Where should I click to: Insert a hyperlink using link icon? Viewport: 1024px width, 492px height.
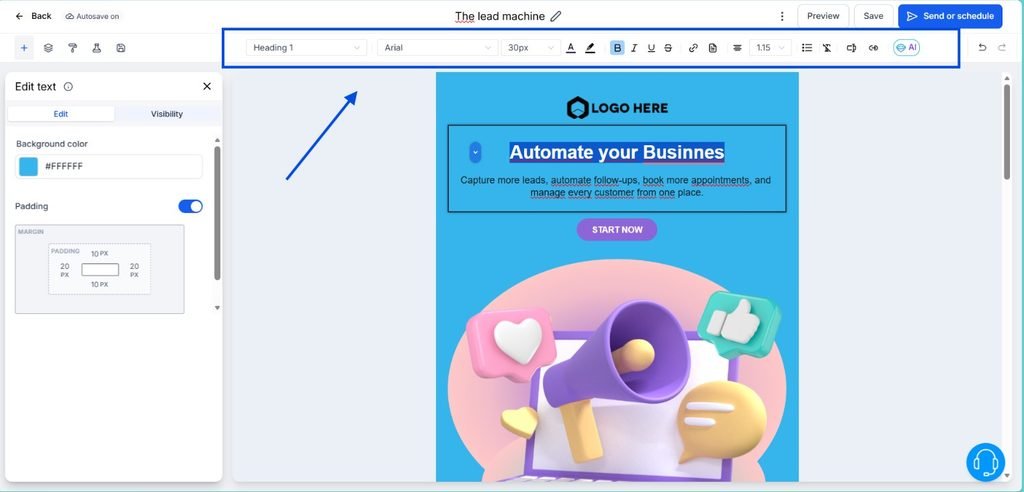694,48
